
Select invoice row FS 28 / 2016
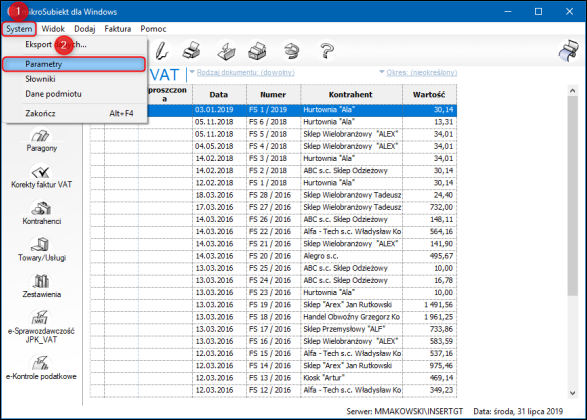273,195
